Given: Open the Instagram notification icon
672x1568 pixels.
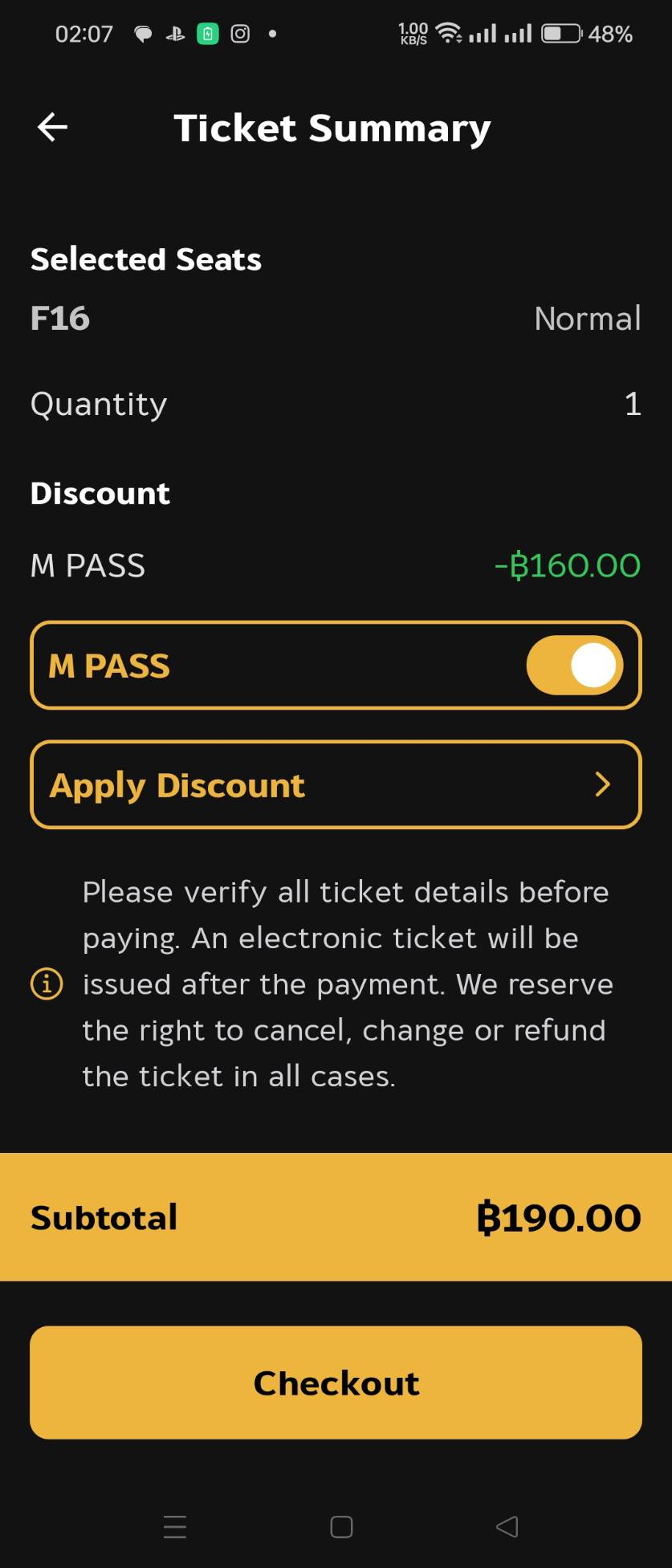Looking at the screenshot, I should (x=240, y=34).
